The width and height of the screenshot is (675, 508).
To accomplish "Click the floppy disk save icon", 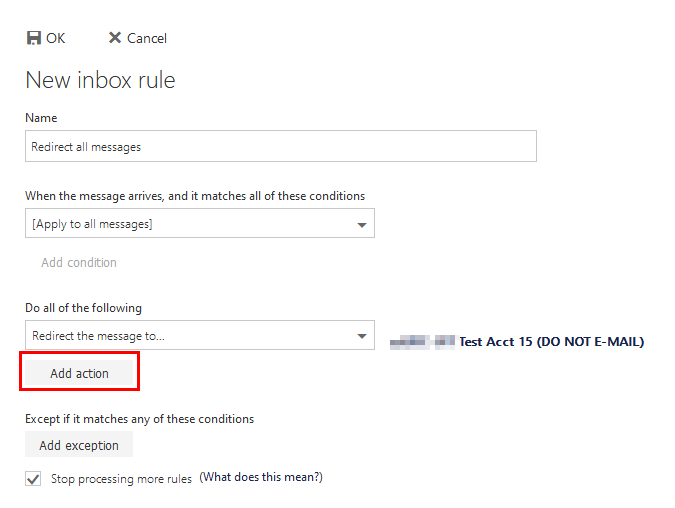I will click(x=33, y=38).
